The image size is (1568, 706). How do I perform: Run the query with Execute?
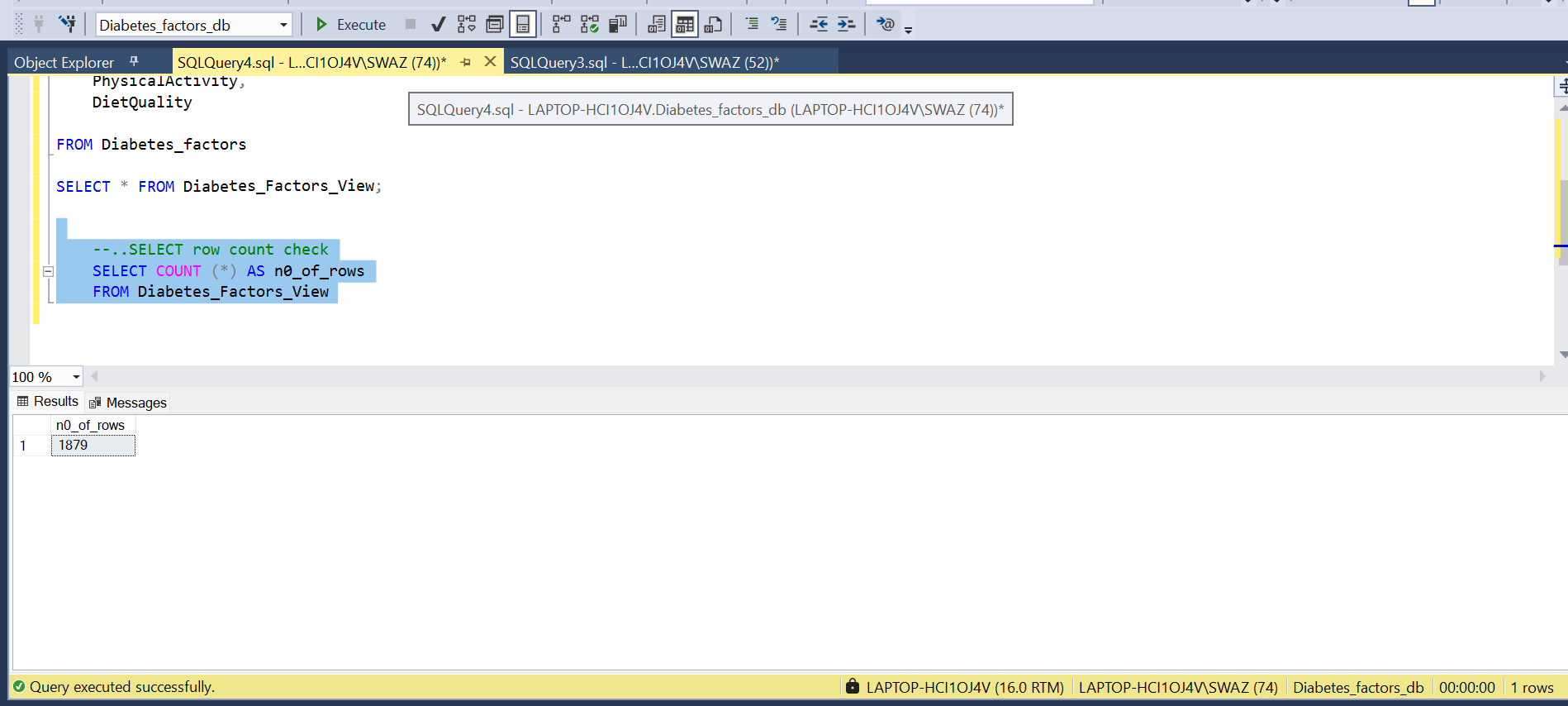[351, 25]
